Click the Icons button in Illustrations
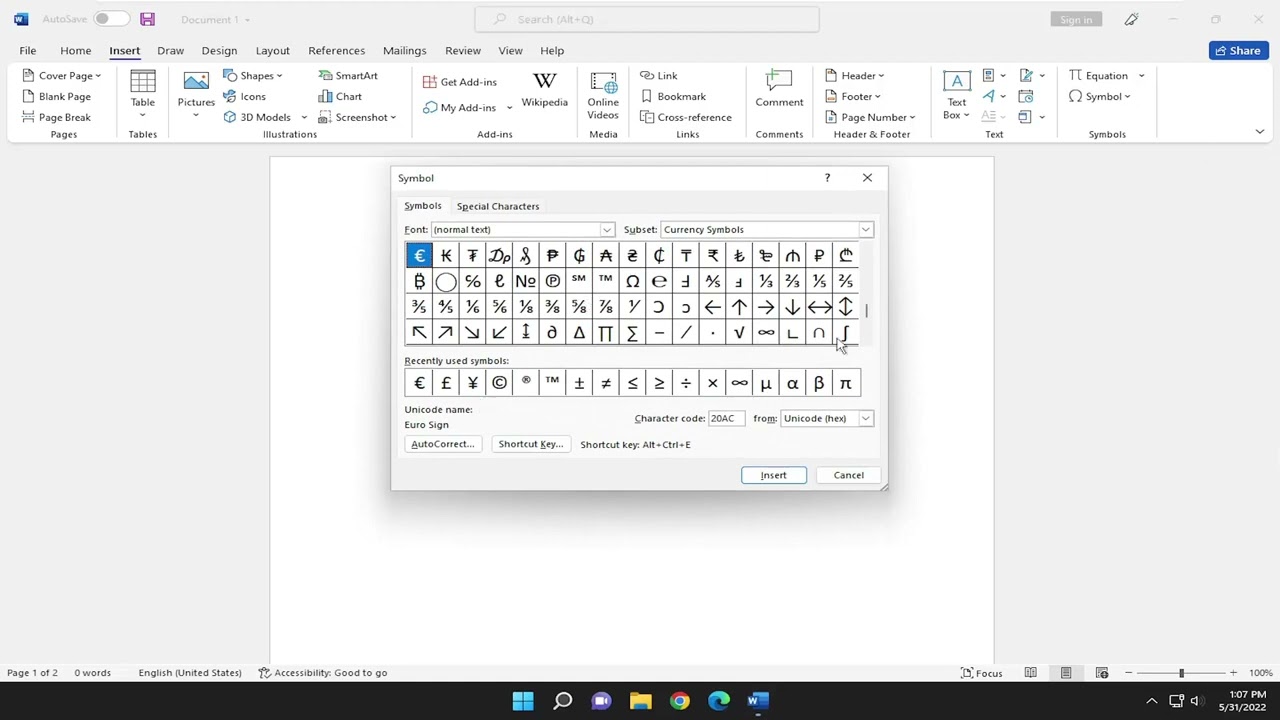The width and height of the screenshot is (1280, 720). point(245,97)
